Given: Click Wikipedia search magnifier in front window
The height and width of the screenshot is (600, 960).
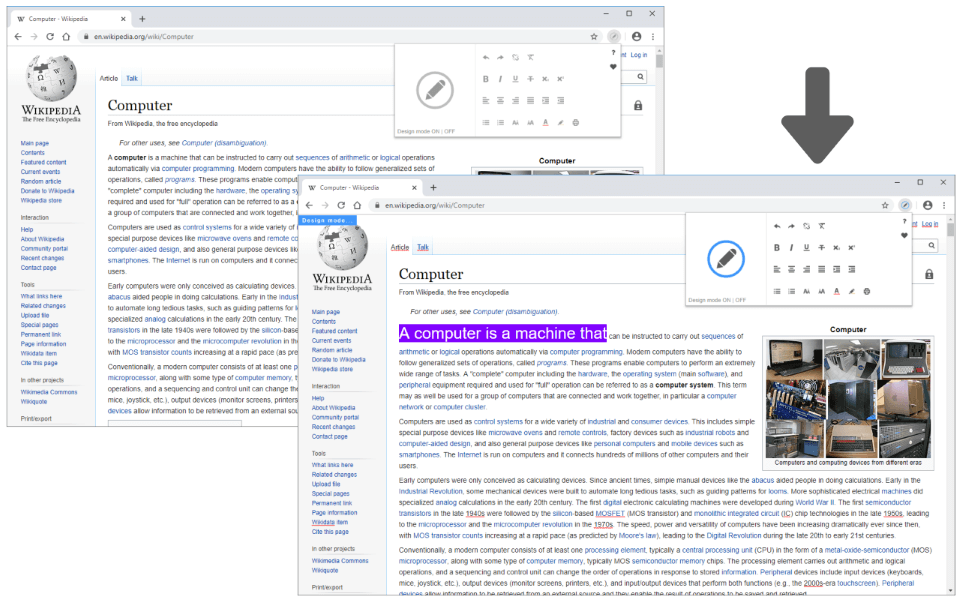Looking at the screenshot, I should pos(931,246).
